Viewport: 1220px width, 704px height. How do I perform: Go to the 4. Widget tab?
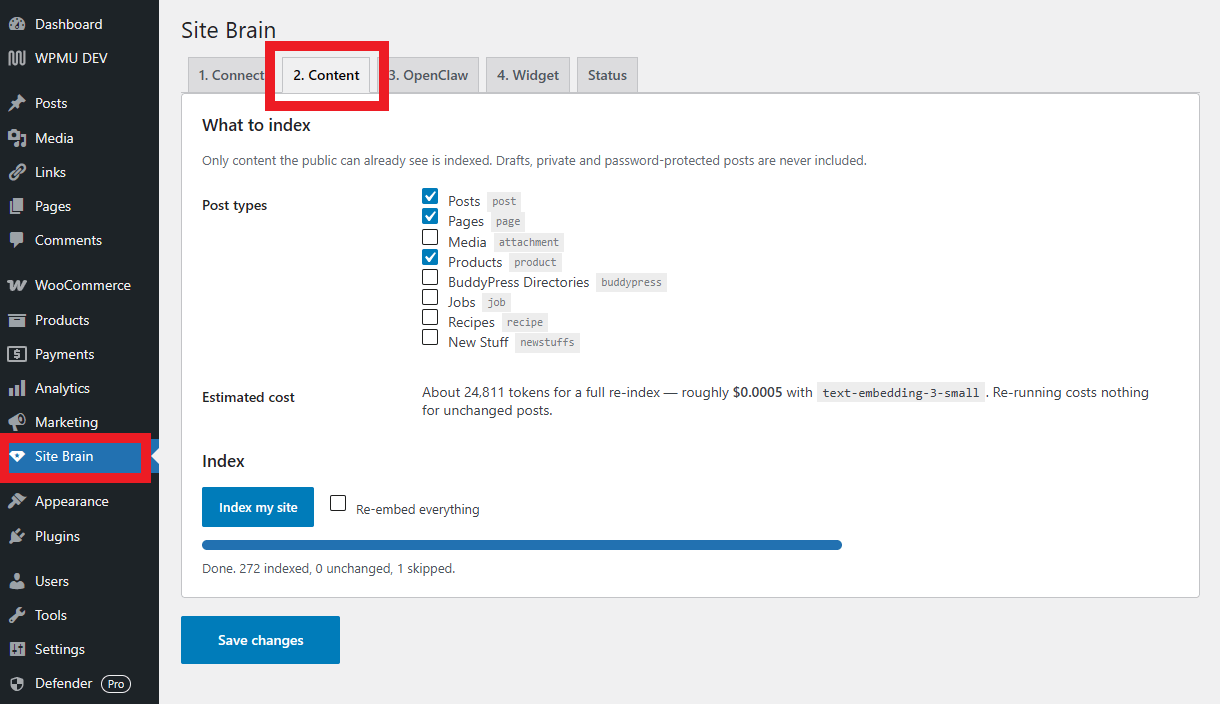(x=528, y=75)
